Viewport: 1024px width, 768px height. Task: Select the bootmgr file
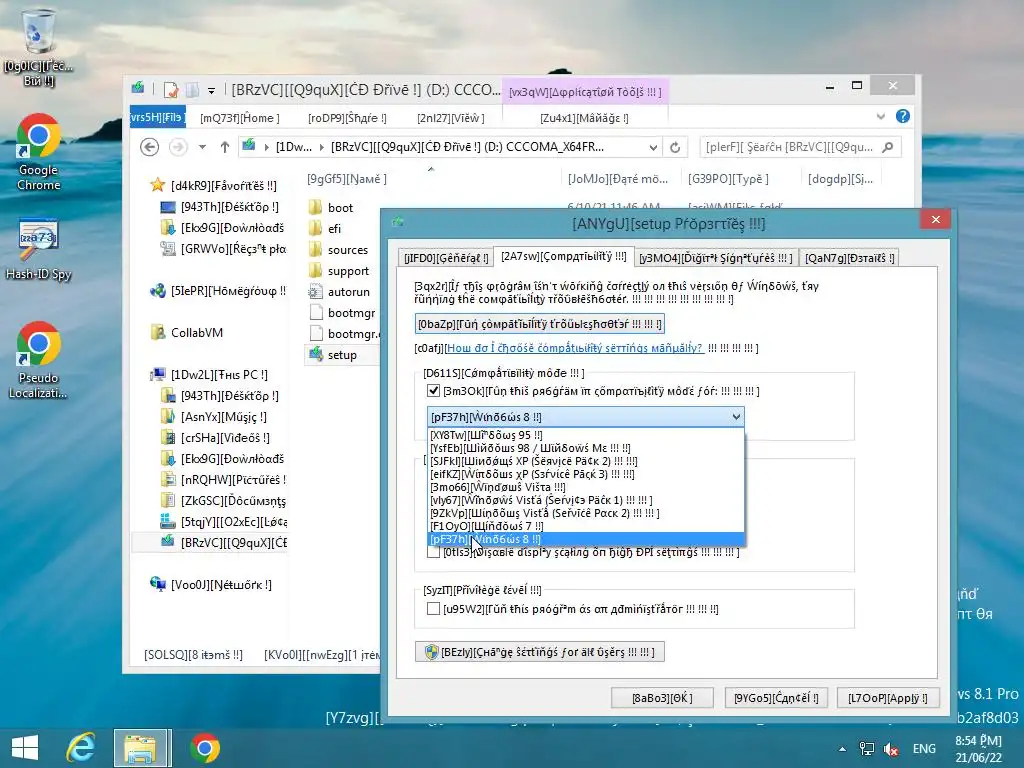(x=342, y=313)
